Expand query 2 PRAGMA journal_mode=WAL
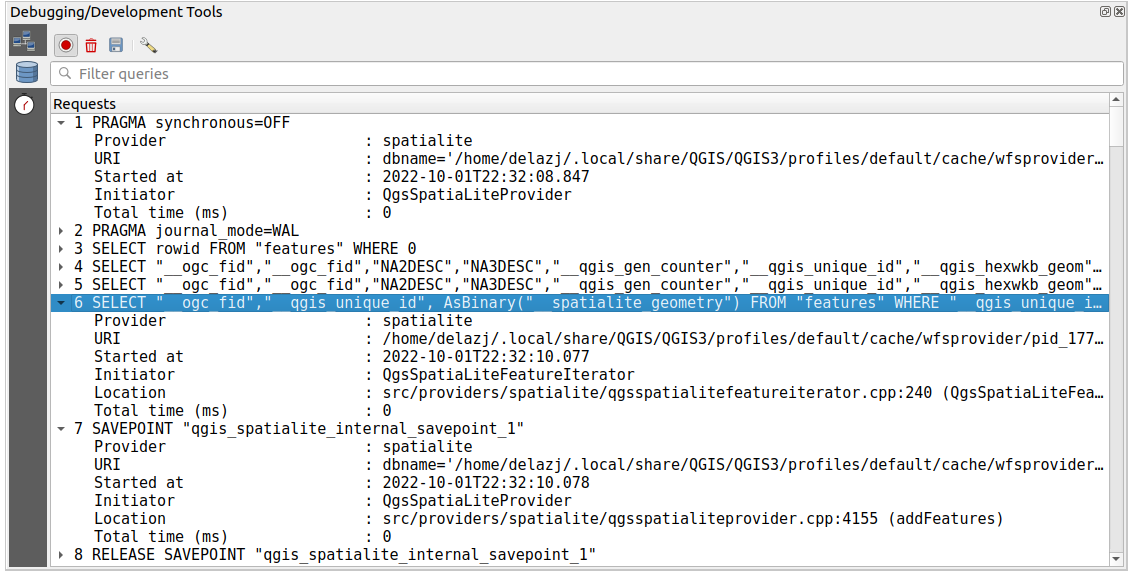Image resolution: width=1133 pixels, height=580 pixels. tap(61, 230)
